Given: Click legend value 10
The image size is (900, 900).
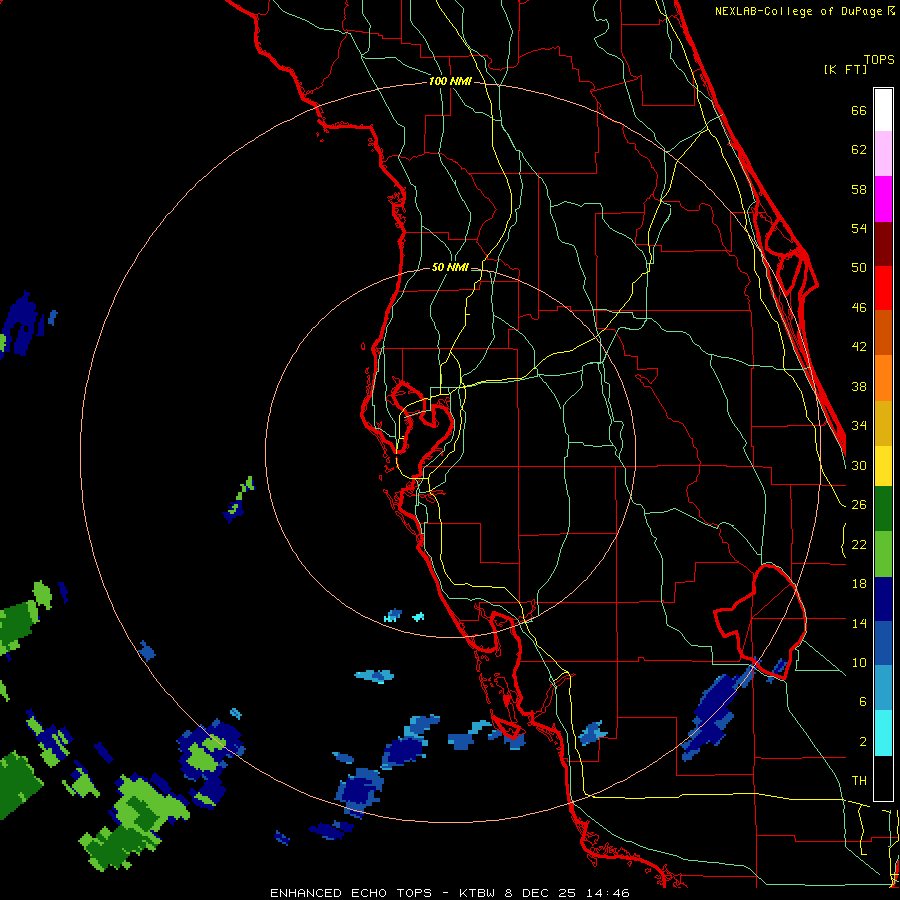Looking at the screenshot, I should coord(859,663).
